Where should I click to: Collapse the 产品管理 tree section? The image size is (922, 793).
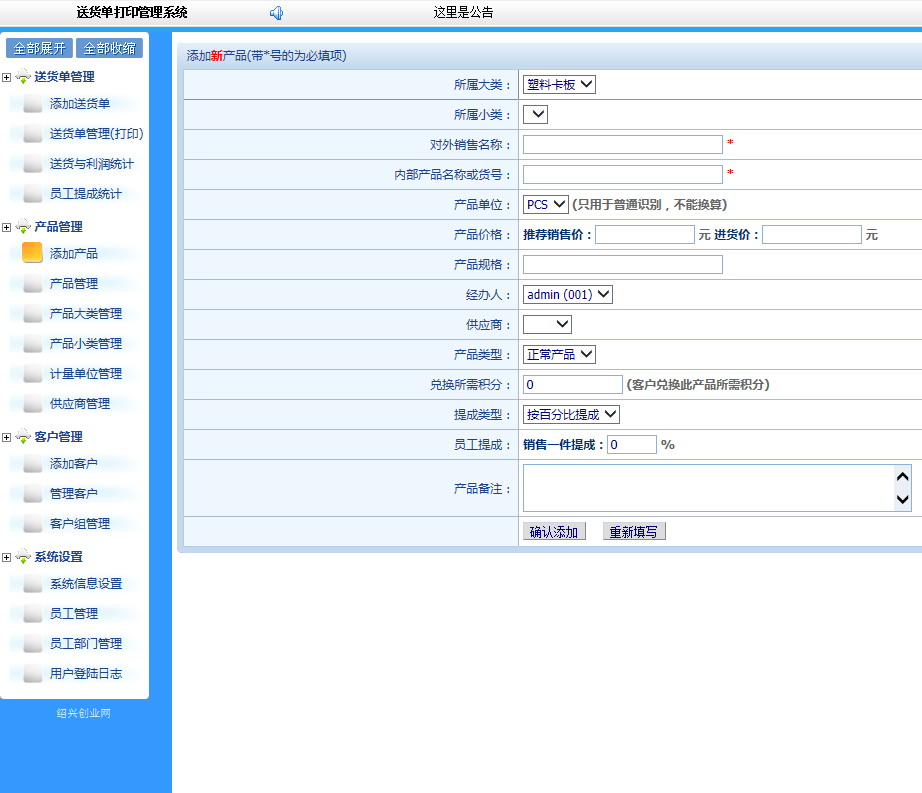click(x=6, y=227)
